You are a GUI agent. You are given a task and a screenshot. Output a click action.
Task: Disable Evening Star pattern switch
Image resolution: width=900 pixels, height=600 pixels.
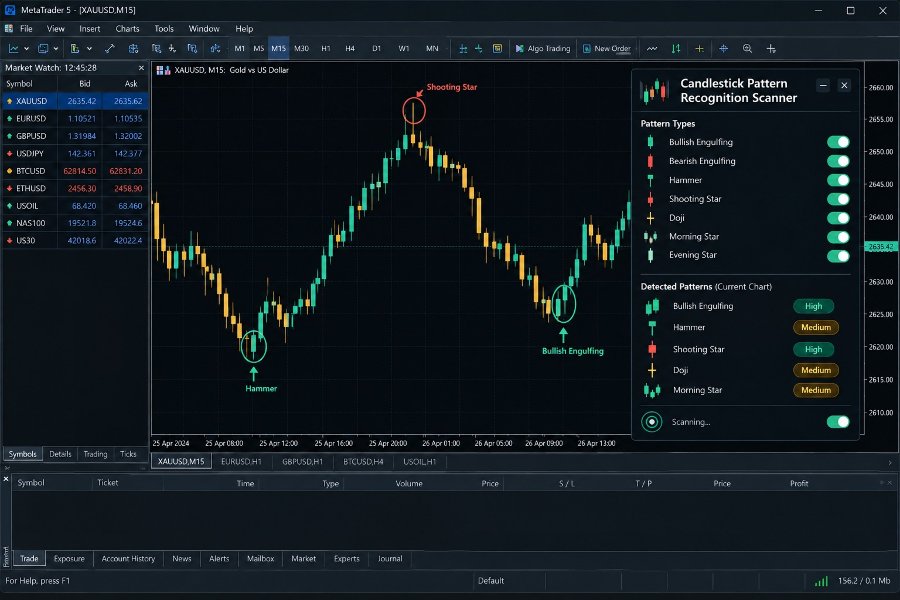(838, 256)
